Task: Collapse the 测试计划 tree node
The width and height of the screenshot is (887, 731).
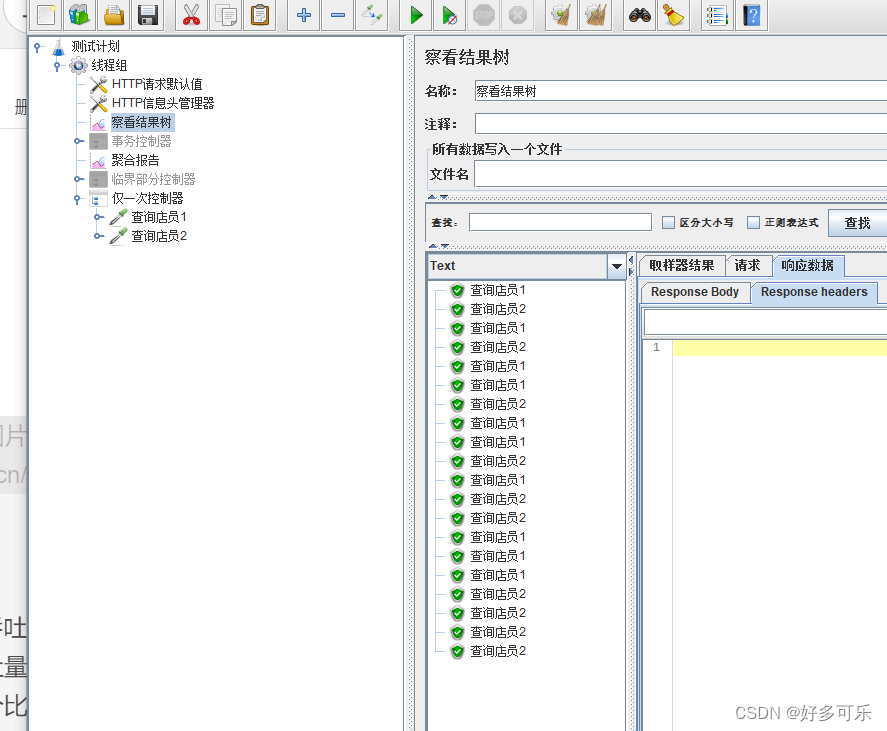Action: pyautogui.click(x=37, y=47)
